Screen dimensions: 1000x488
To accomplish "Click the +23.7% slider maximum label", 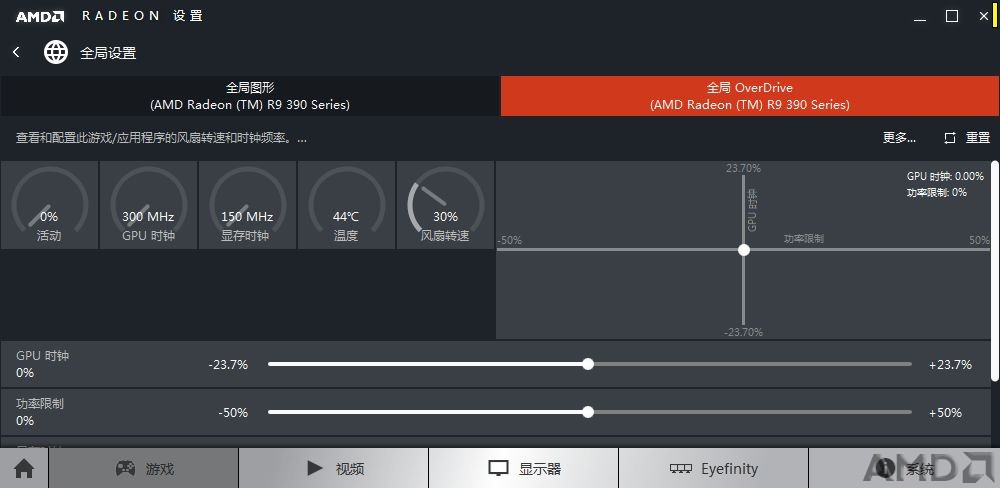I will point(950,365).
